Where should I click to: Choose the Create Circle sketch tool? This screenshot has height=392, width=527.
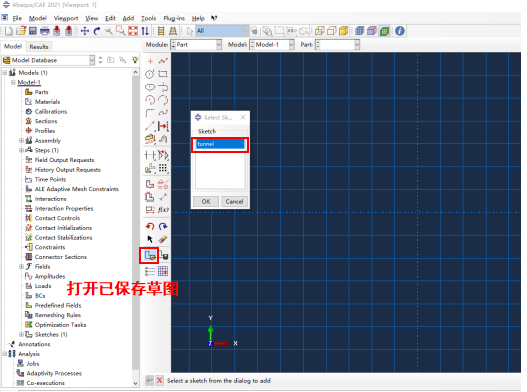[x=150, y=74]
